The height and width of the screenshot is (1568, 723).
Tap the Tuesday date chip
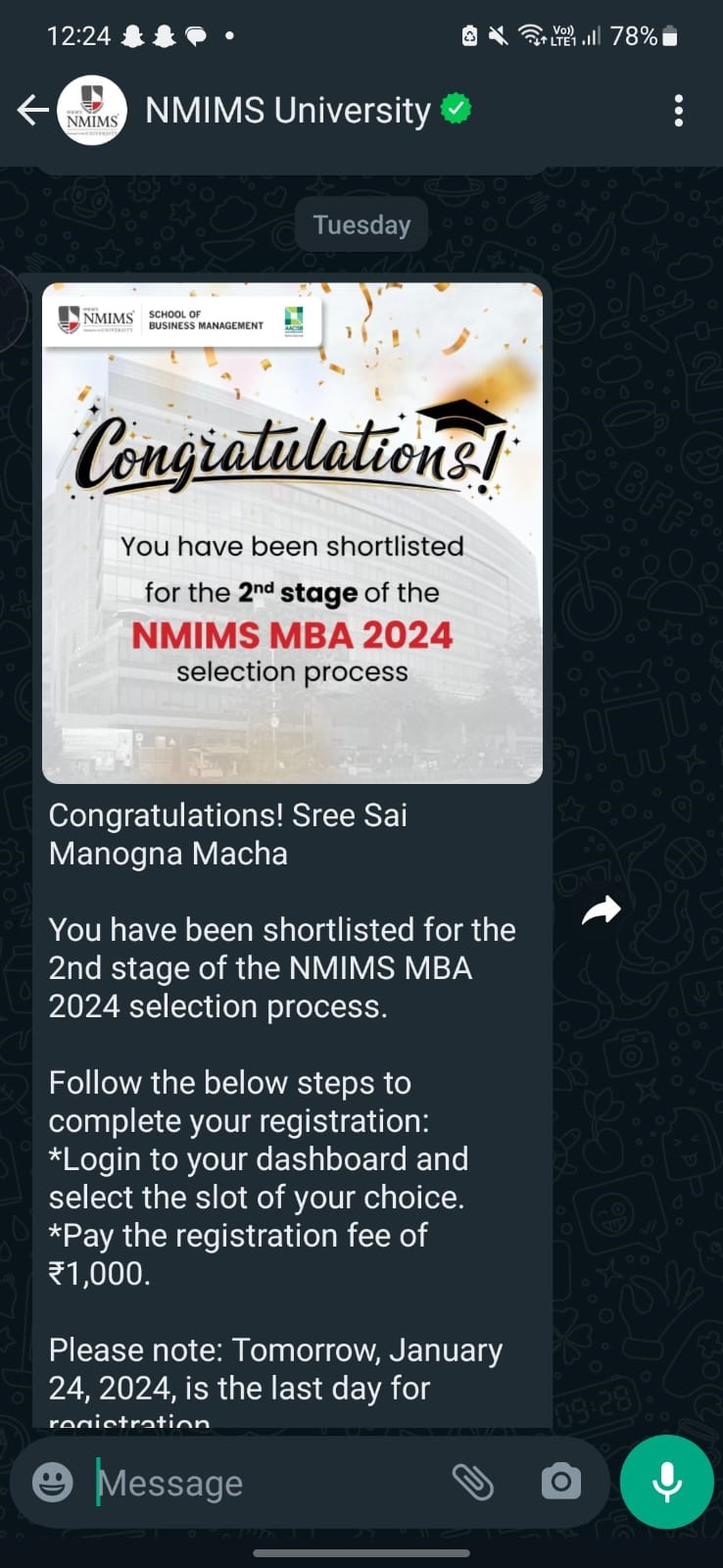click(361, 224)
